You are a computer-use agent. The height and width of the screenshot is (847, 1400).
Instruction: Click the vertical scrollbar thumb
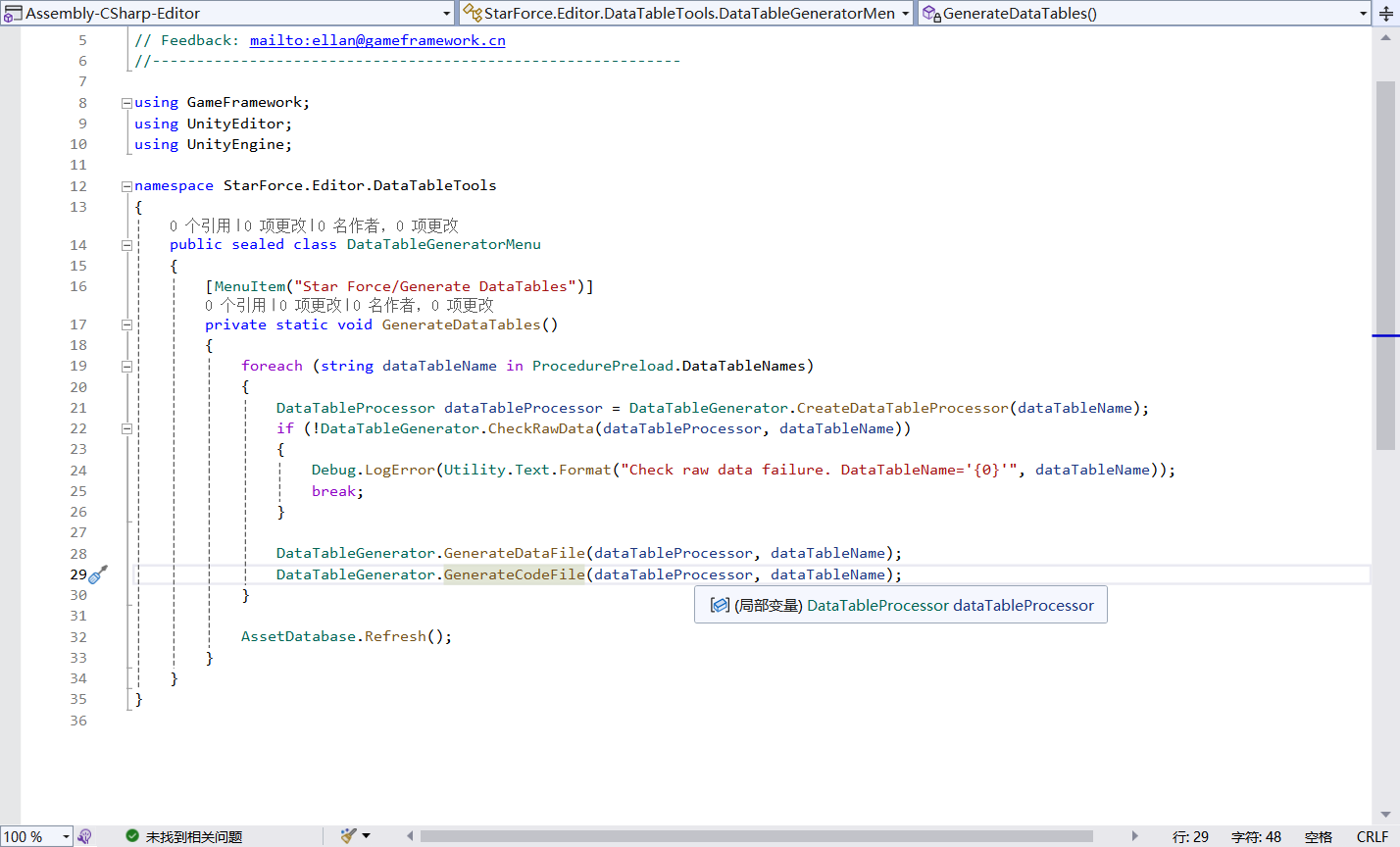(1385, 265)
